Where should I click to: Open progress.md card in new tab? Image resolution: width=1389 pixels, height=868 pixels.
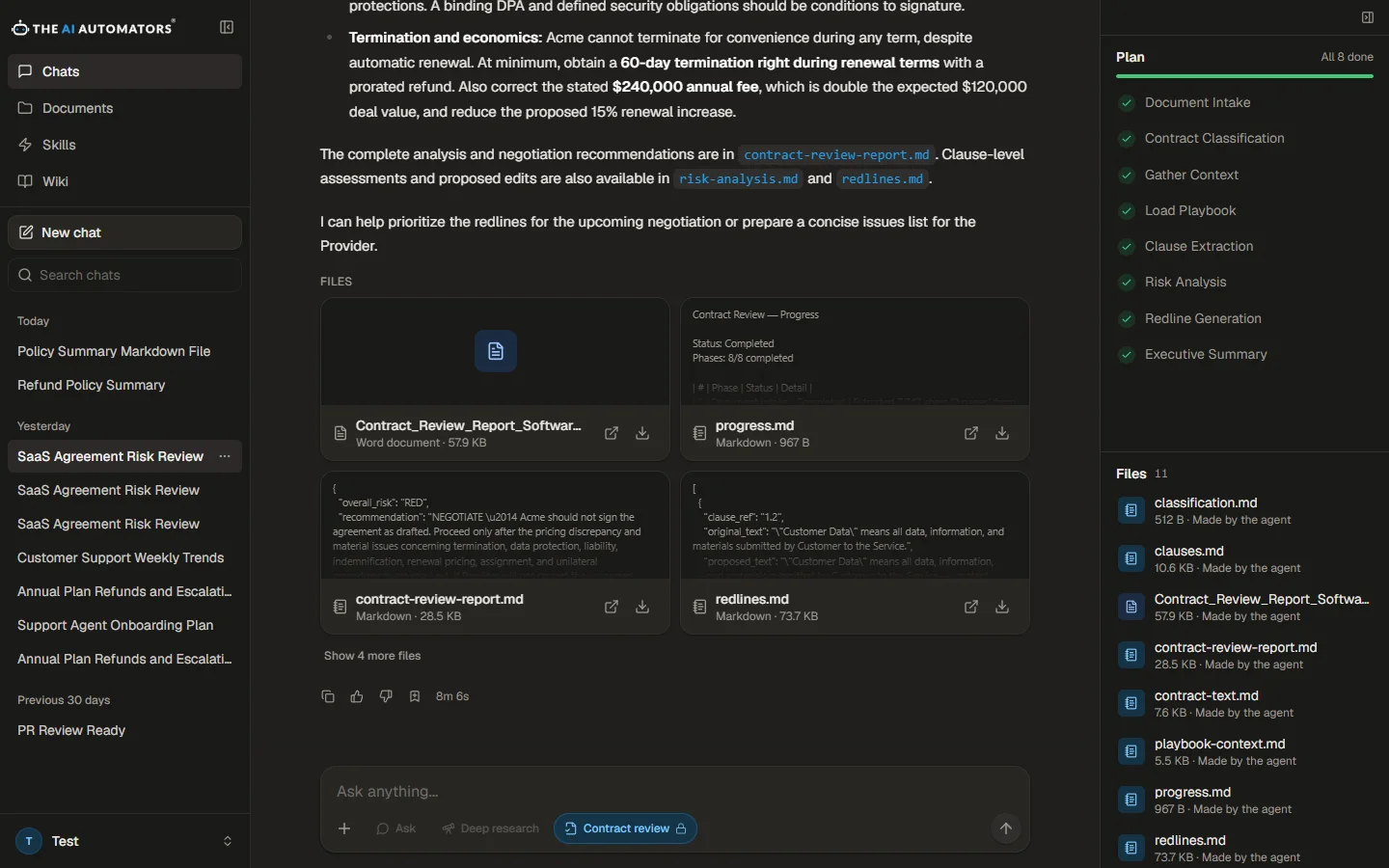pyautogui.click(x=971, y=434)
